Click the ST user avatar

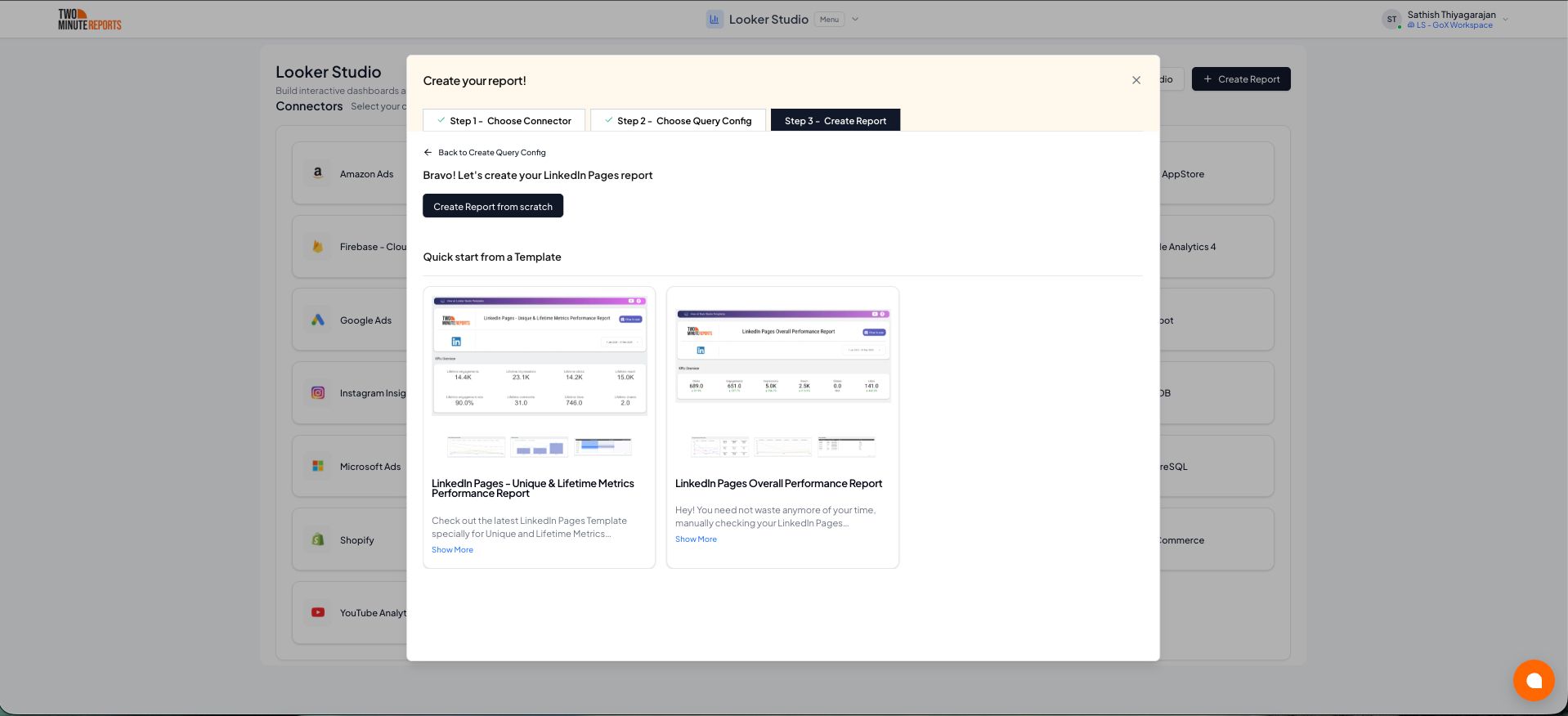coord(1391,20)
